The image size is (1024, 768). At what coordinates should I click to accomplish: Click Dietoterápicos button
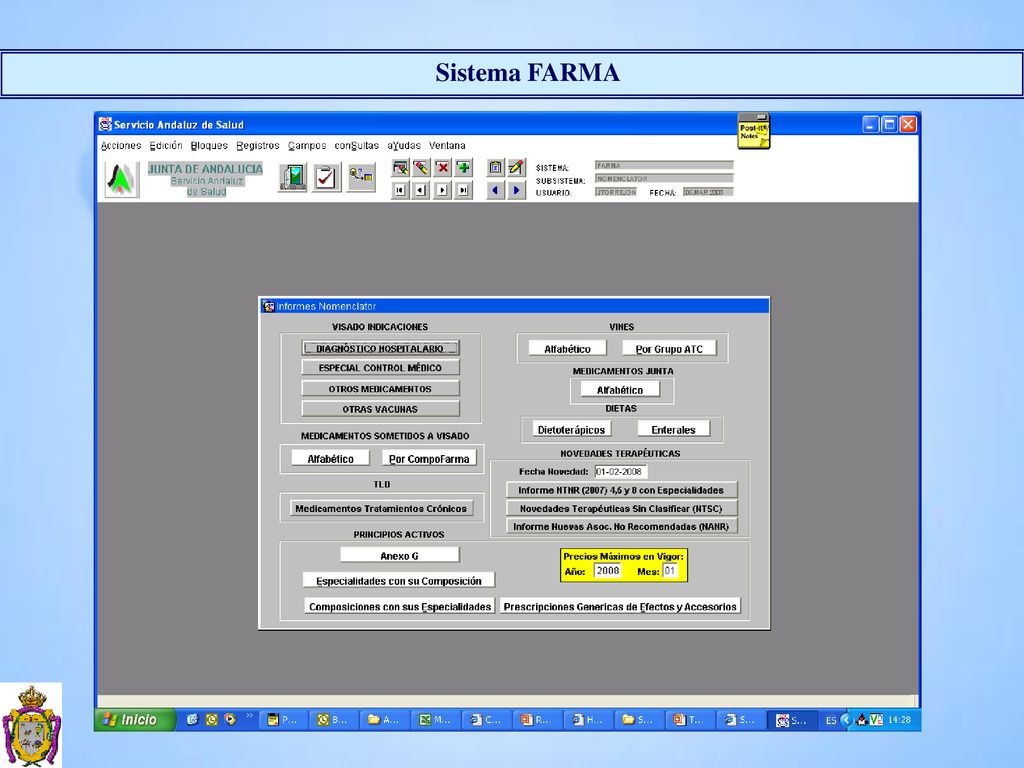[x=571, y=430]
